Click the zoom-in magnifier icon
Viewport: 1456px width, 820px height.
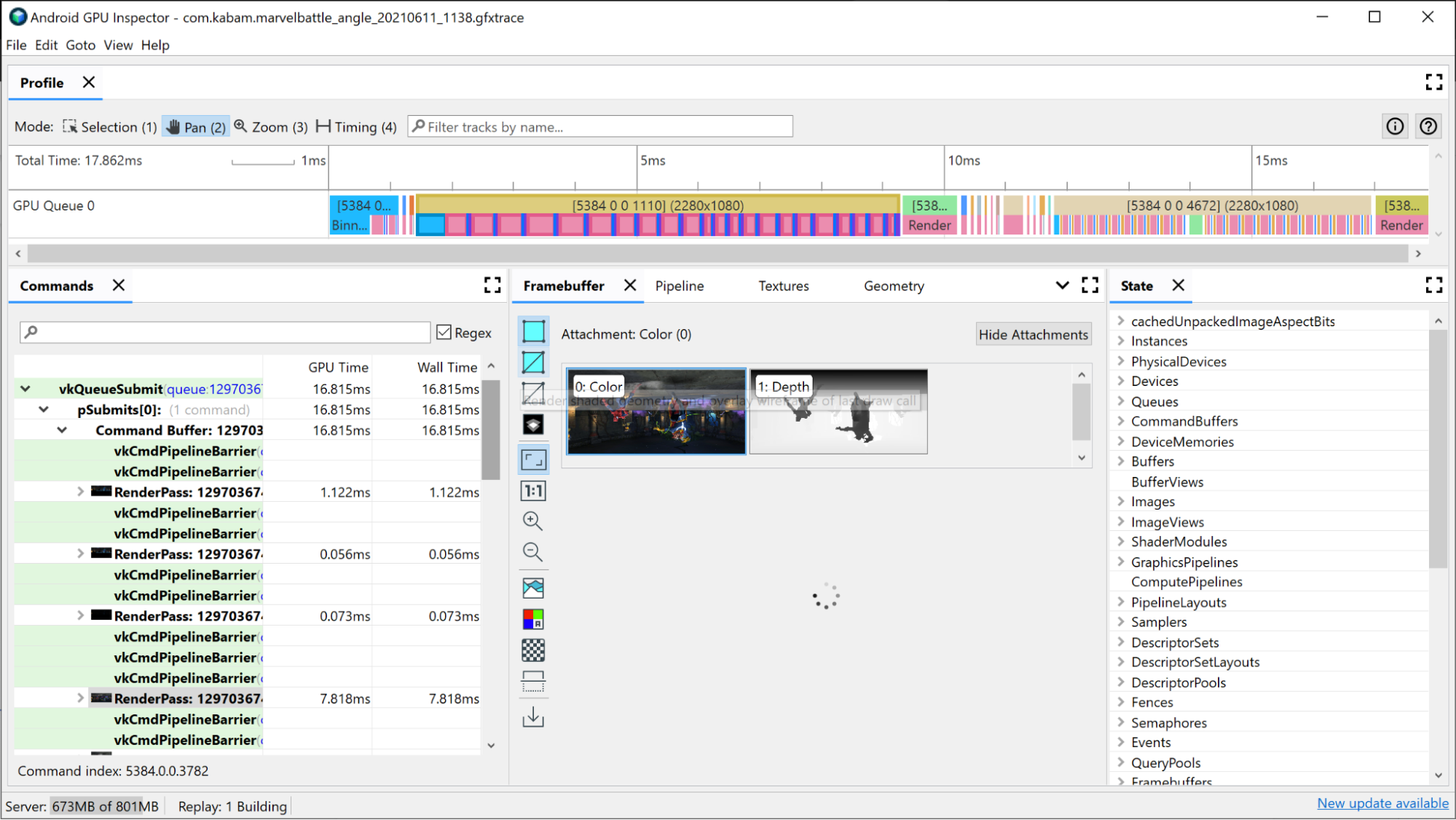[533, 520]
